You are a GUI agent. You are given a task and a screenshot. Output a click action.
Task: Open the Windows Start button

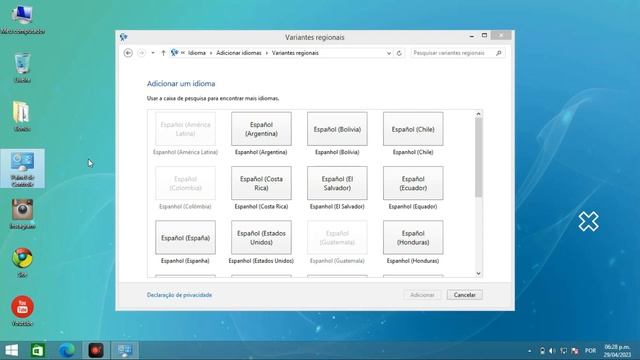coord(11,351)
